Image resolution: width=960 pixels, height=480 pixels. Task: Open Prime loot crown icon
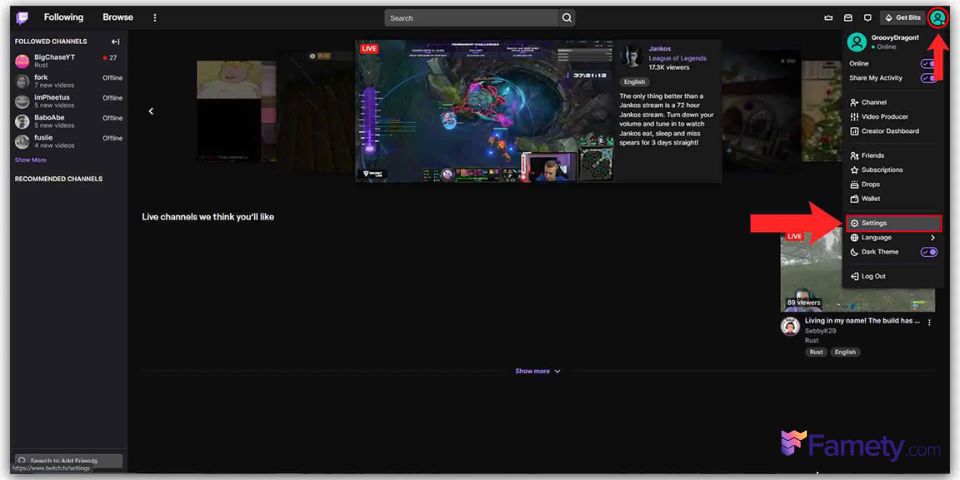click(828, 18)
